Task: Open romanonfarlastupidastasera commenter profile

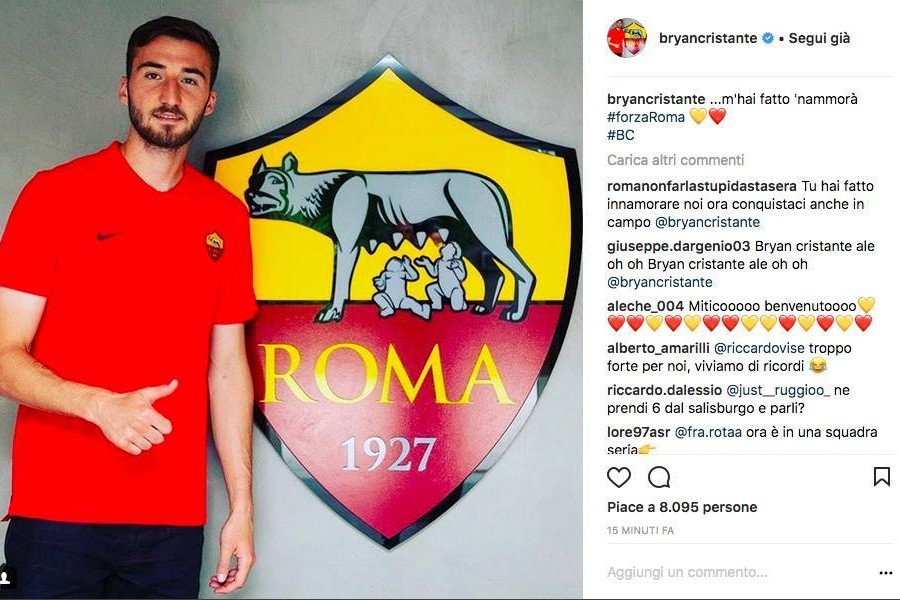Action: pyautogui.click(x=702, y=186)
